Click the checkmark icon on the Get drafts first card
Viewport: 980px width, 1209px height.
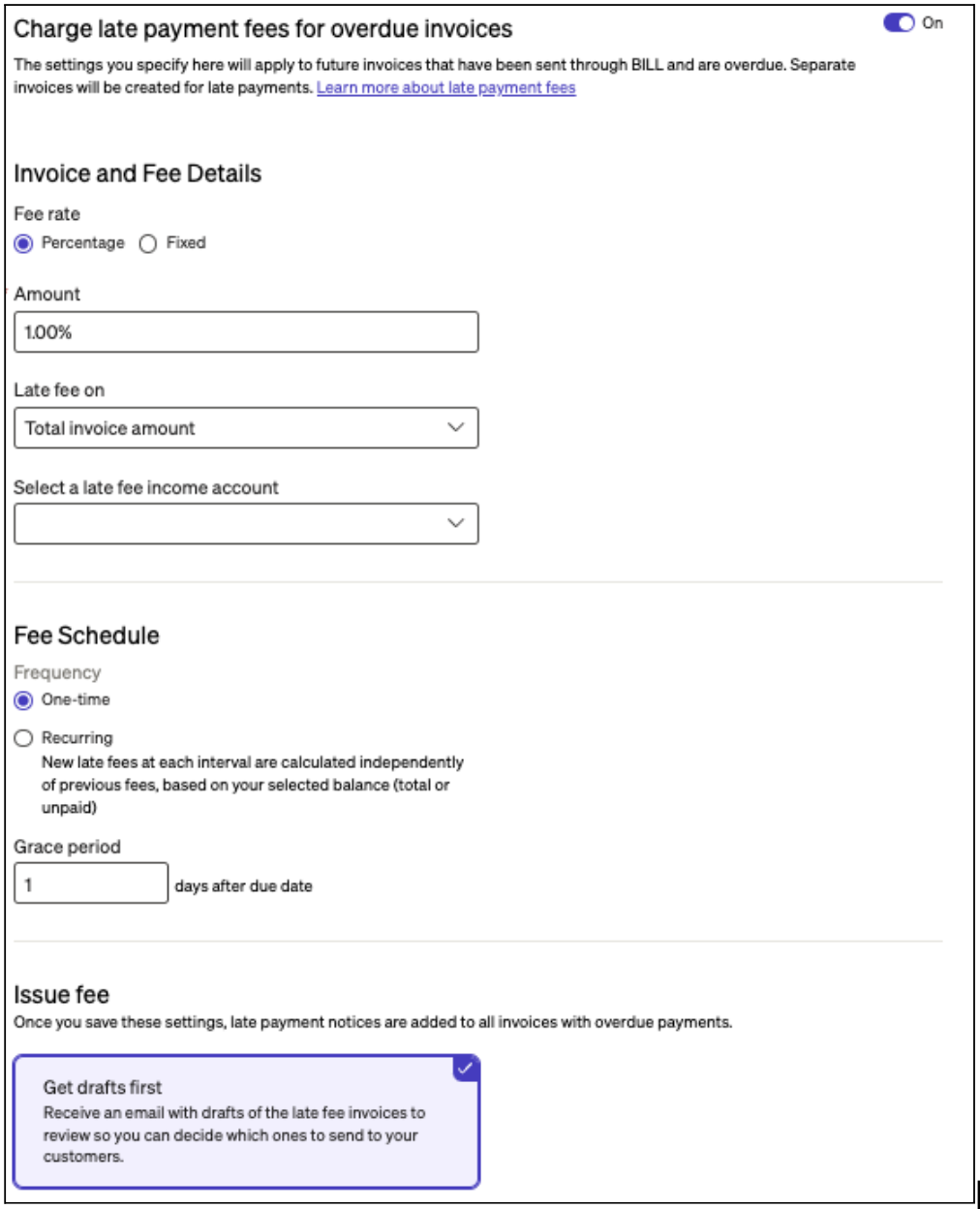(466, 1068)
